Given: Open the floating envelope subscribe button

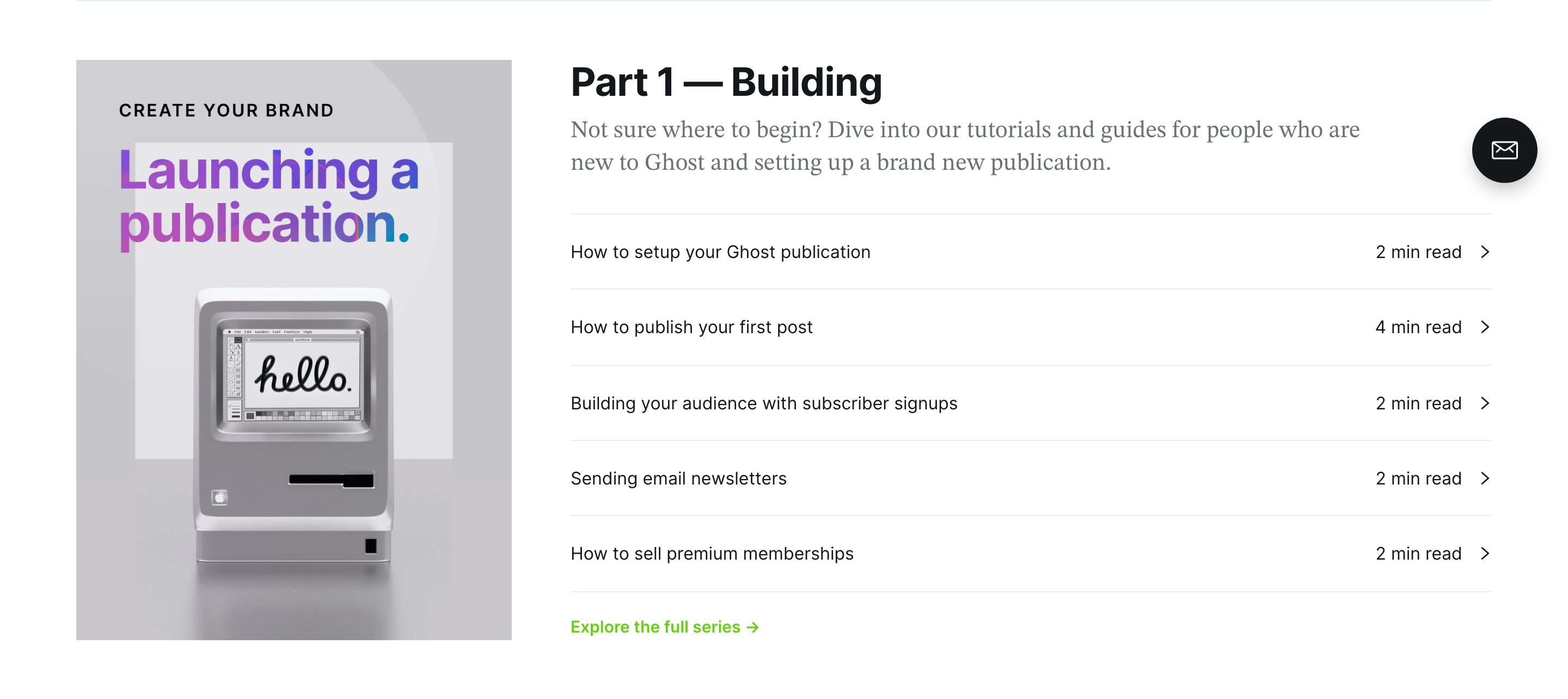Looking at the screenshot, I should tap(1504, 150).
